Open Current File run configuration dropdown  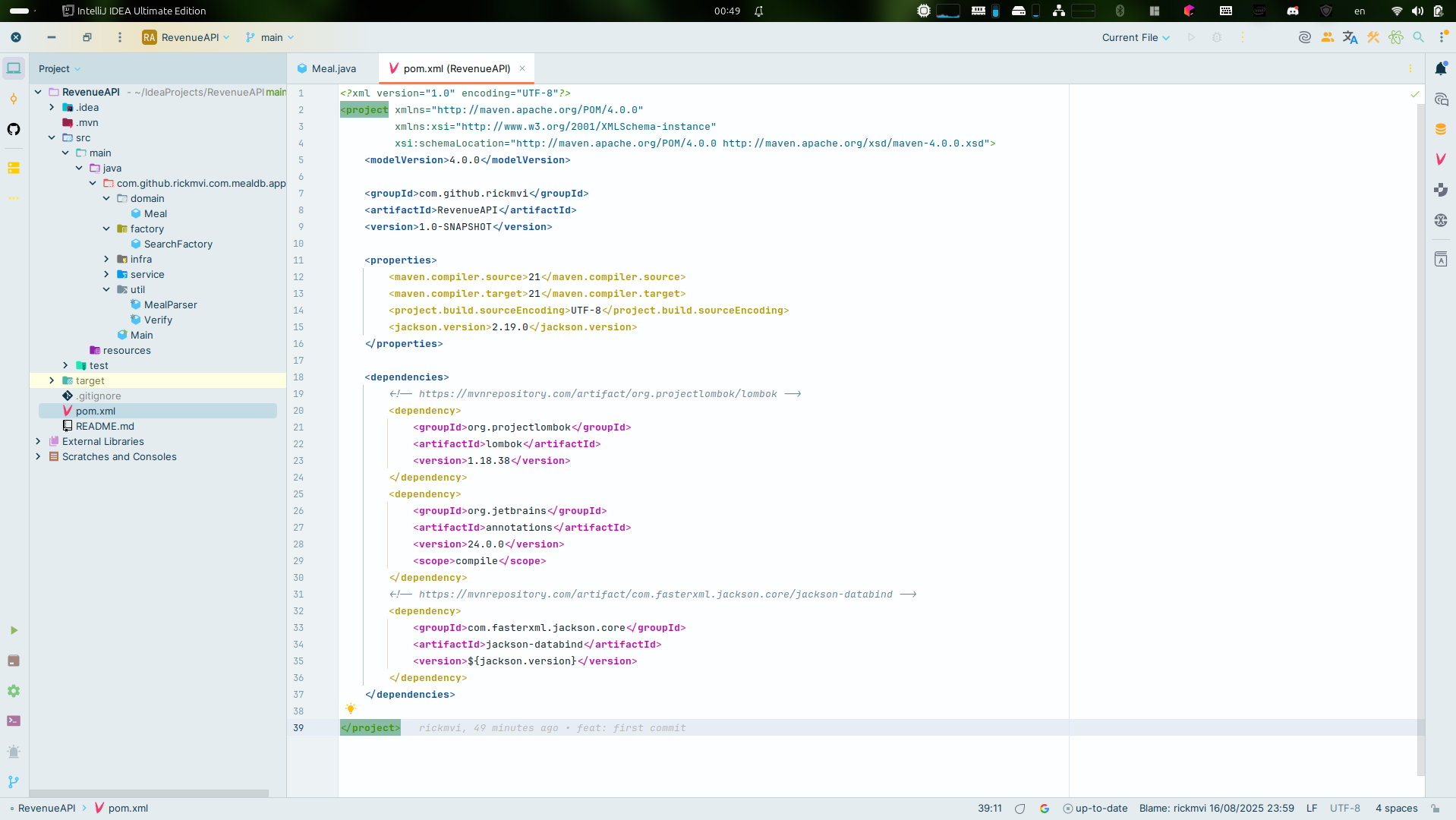point(1136,37)
